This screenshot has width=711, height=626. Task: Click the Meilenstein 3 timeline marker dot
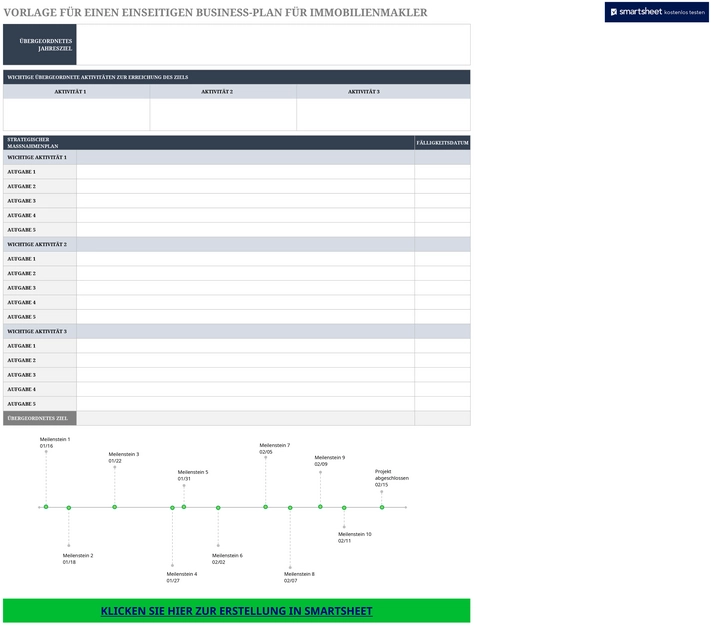pos(115,507)
